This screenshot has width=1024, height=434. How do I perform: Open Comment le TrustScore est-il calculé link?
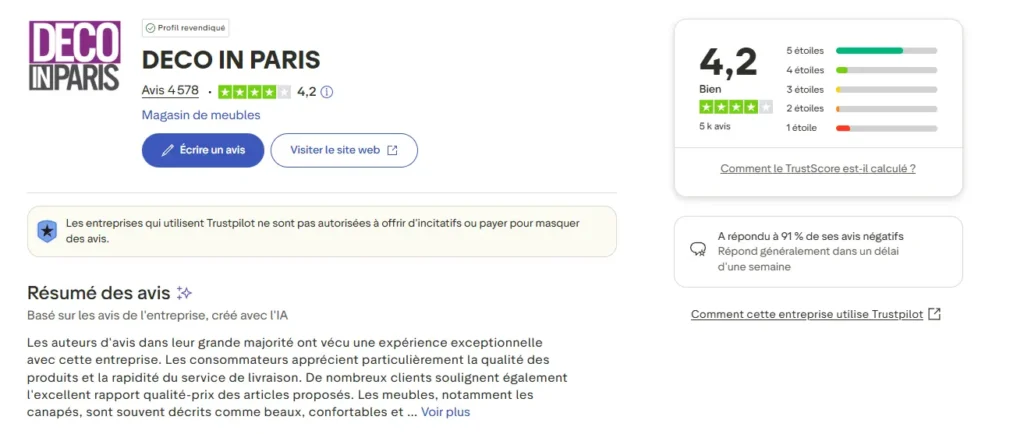(x=817, y=169)
